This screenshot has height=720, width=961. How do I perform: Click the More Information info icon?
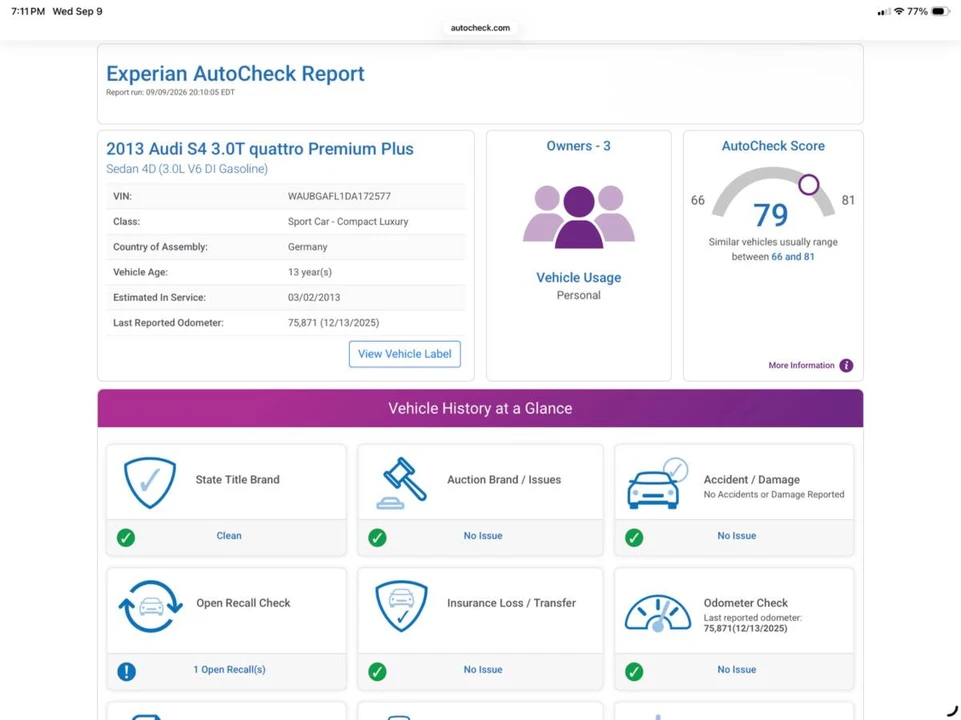pyautogui.click(x=846, y=365)
